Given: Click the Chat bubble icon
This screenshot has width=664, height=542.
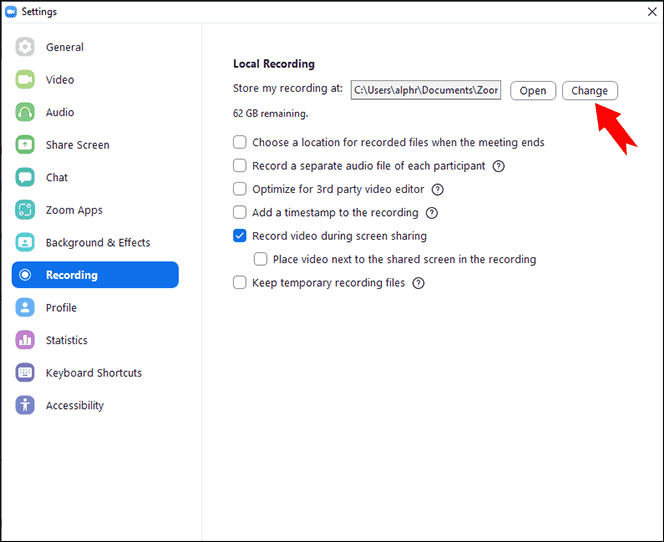Looking at the screenshot, I should [25, 177].
